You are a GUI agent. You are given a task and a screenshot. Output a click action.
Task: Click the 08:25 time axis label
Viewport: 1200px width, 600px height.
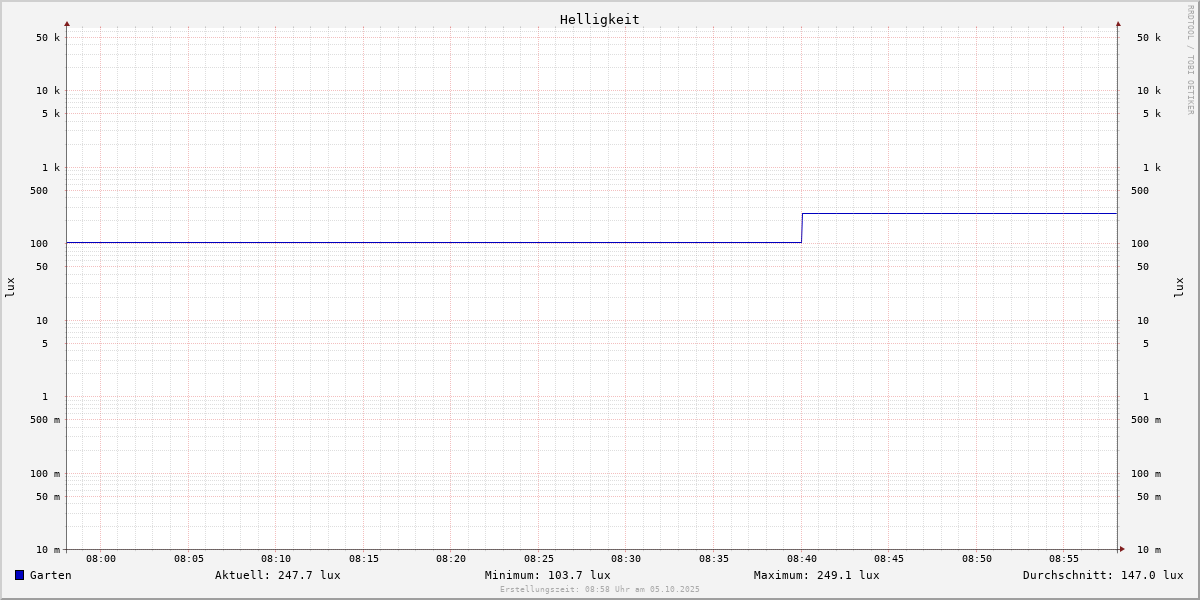(539, 559)
